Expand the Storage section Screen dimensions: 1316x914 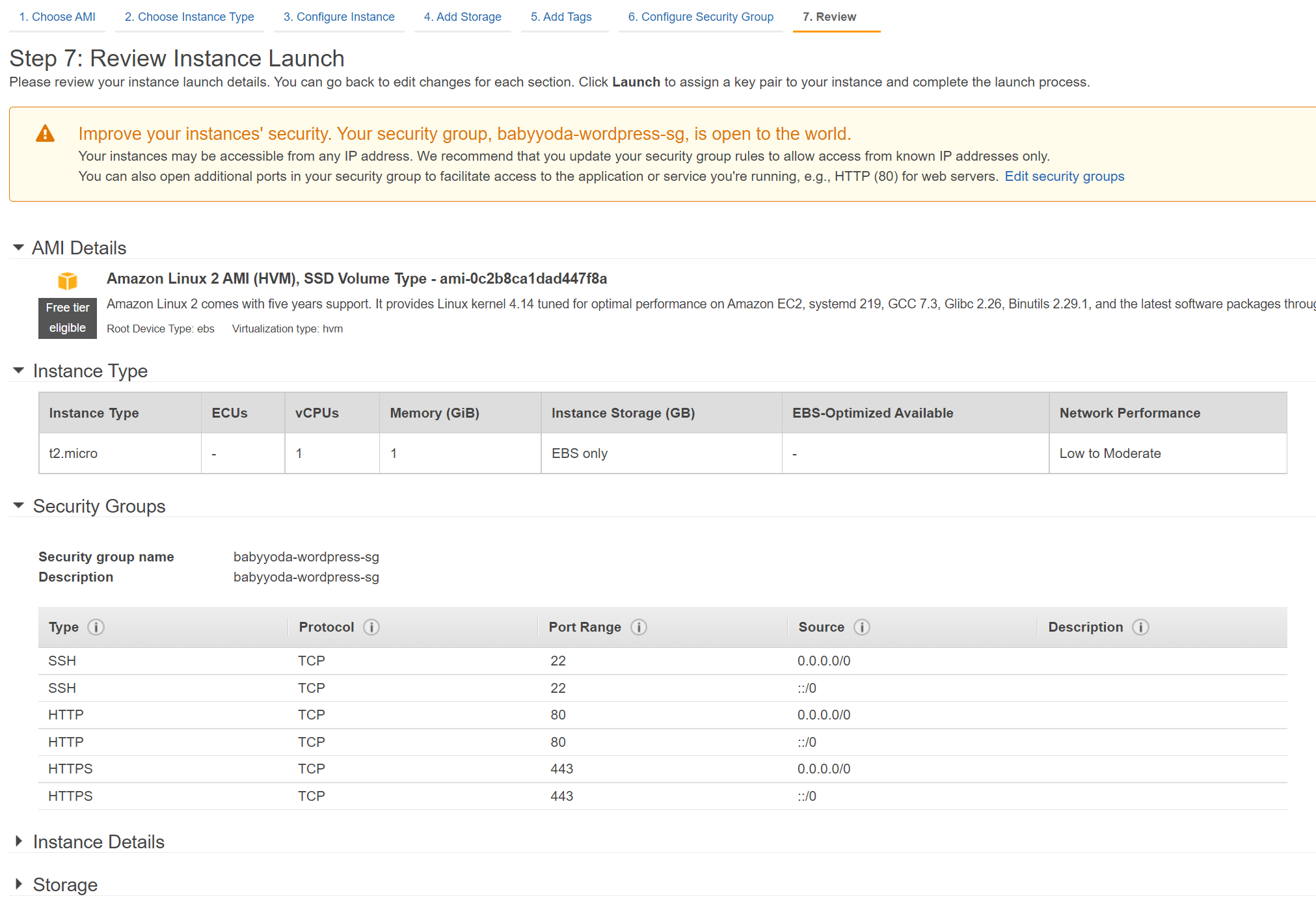(x=19, y=885)
